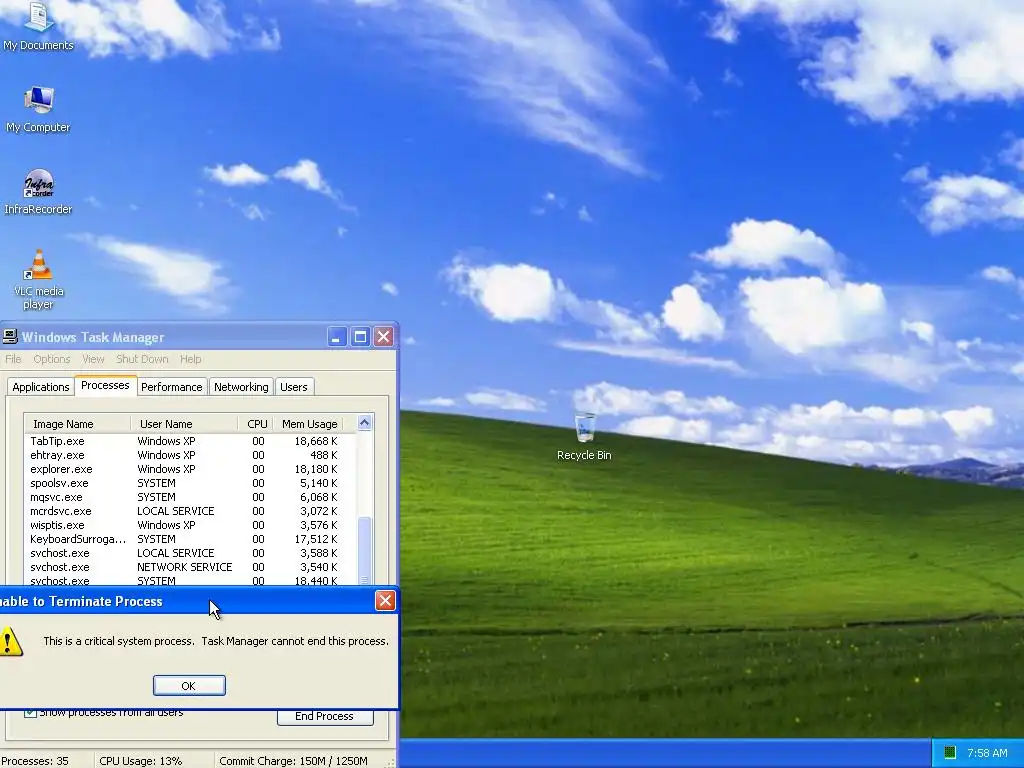Click the warning icon in error dialog
Screen dimensions: 1024x768
coord(9,641)
